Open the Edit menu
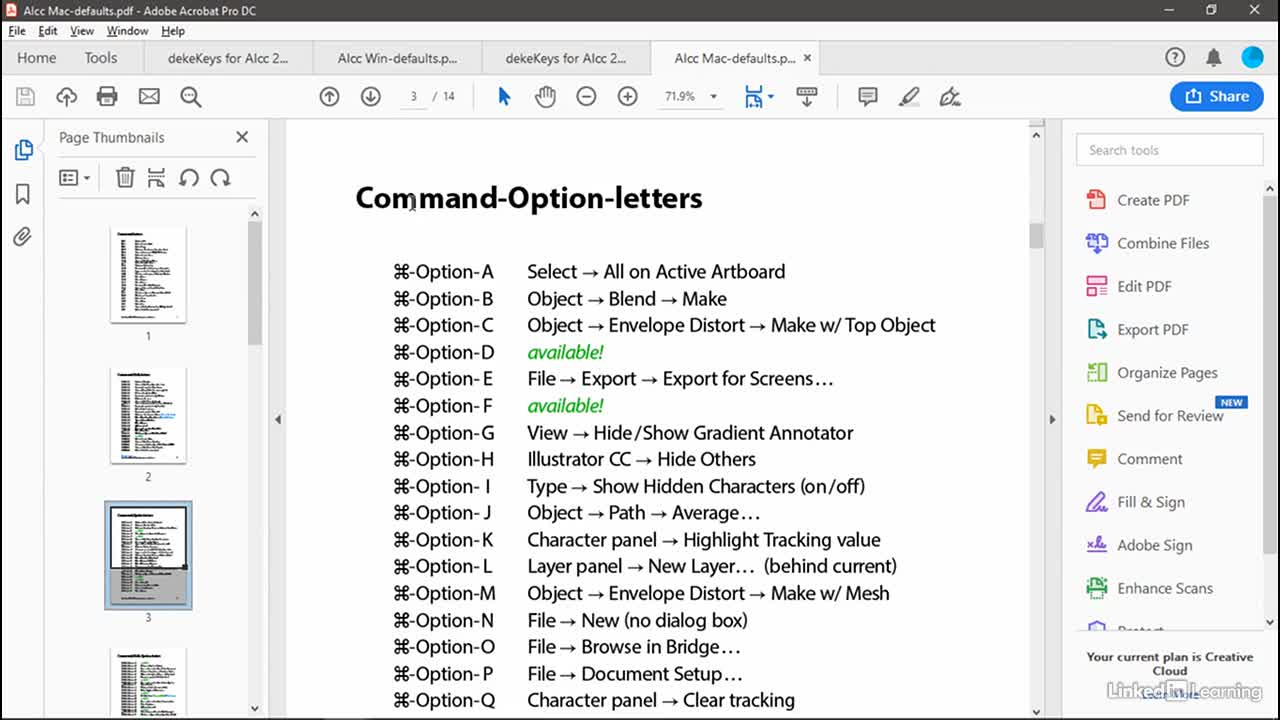The width and height of the screenshot is (1280, 720). (x=48, y=31)
